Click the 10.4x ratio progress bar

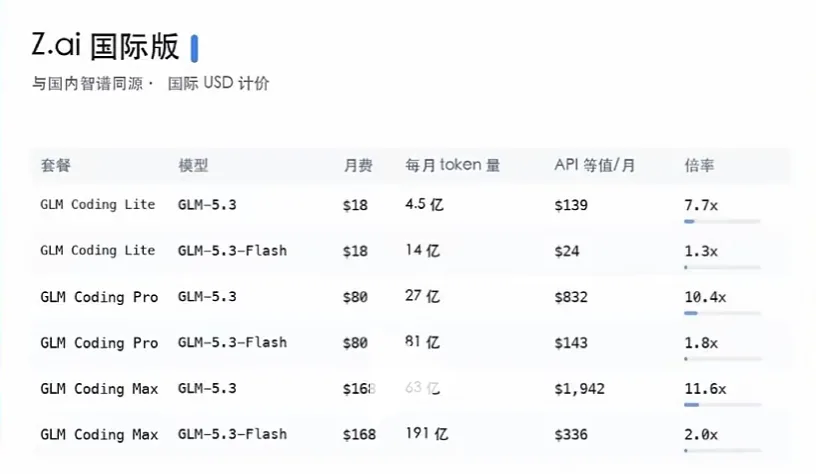click(x=722, y=313)
